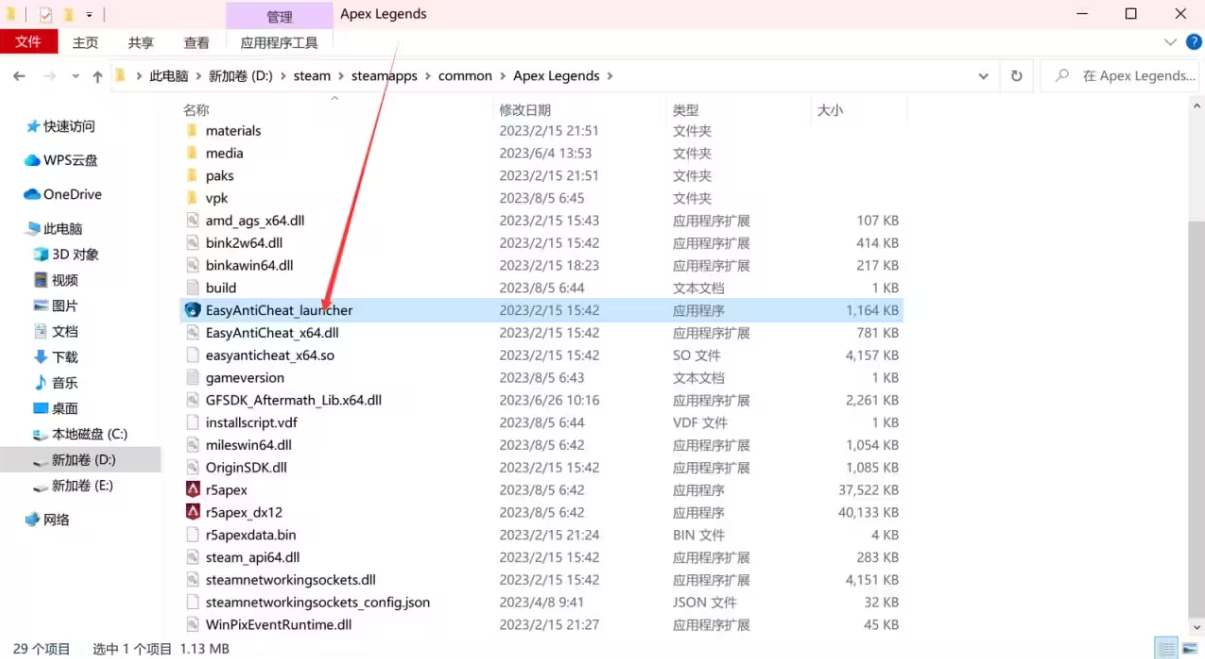Open the media folder
Viewport: 1205px width, 659px height.
point(224,153)
